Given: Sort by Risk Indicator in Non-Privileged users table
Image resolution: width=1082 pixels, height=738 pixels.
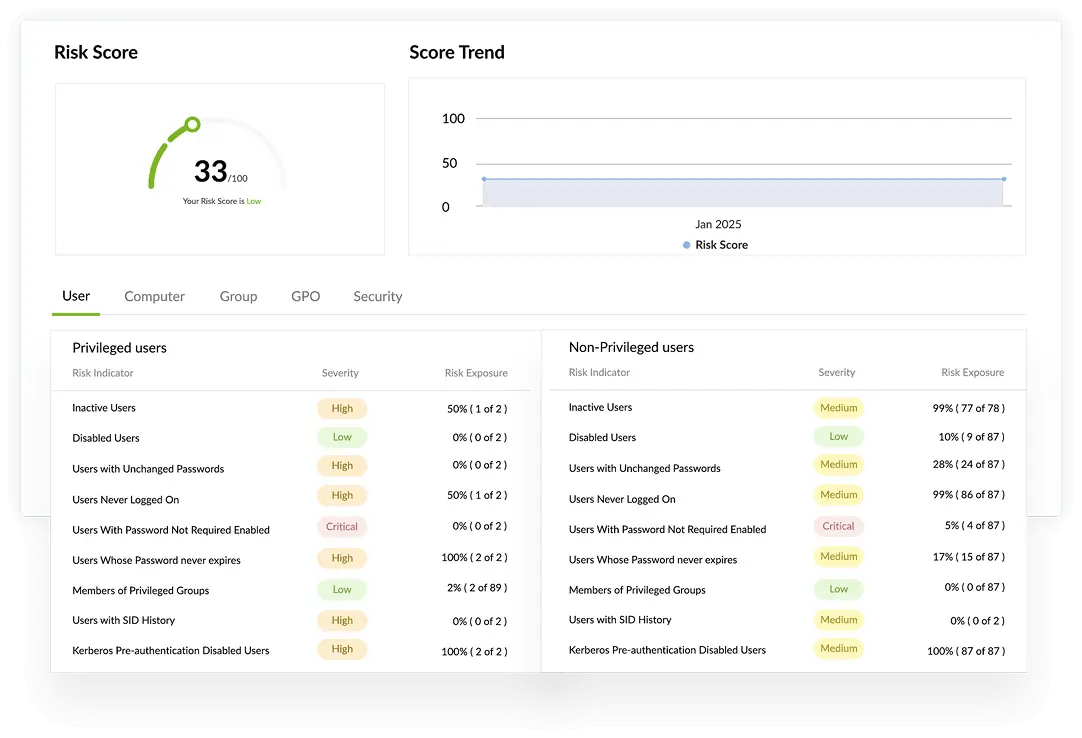Looking at the screenshot, I should click(599, 372).
